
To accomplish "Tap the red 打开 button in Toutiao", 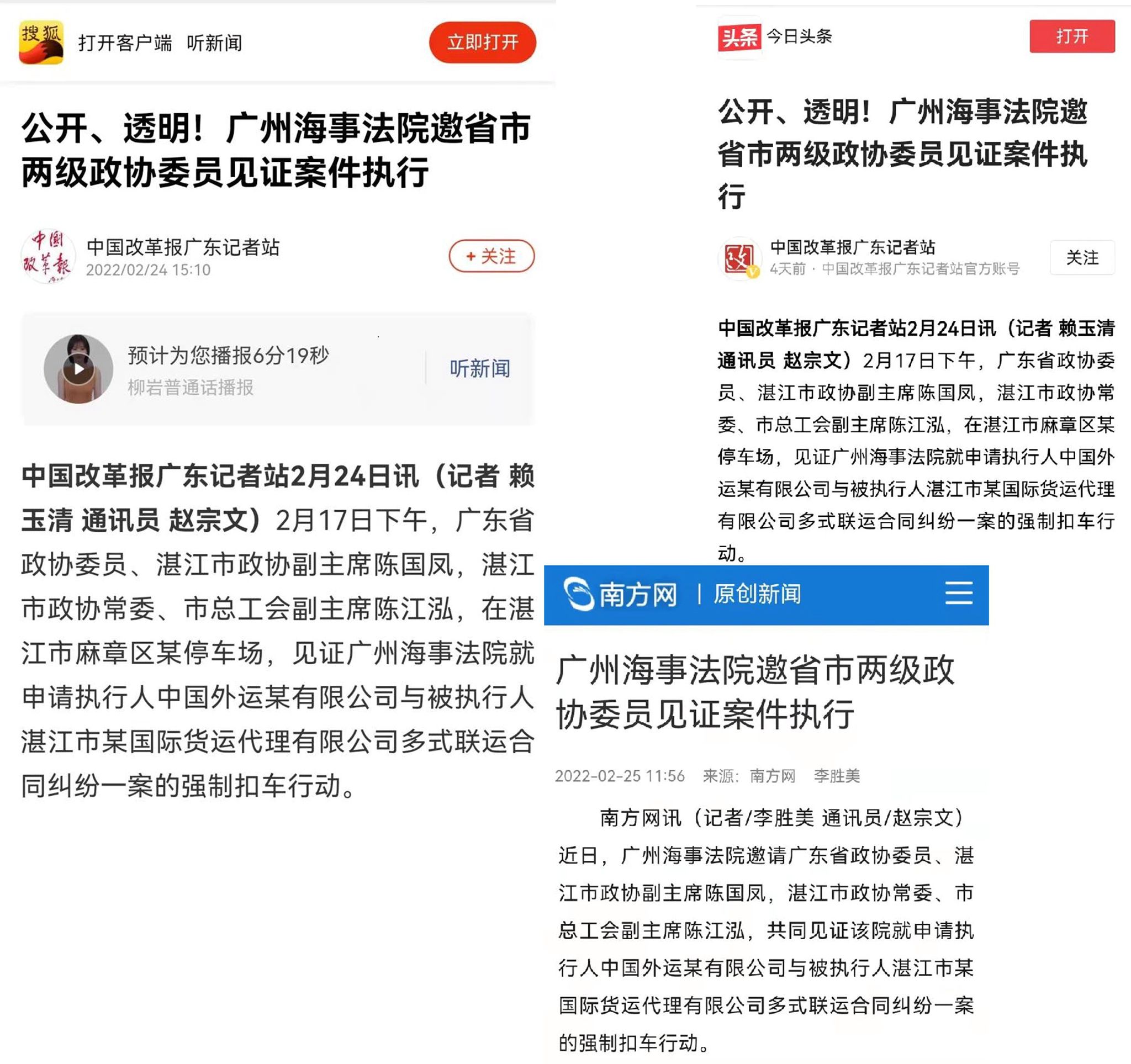I will click(1072, 36).
